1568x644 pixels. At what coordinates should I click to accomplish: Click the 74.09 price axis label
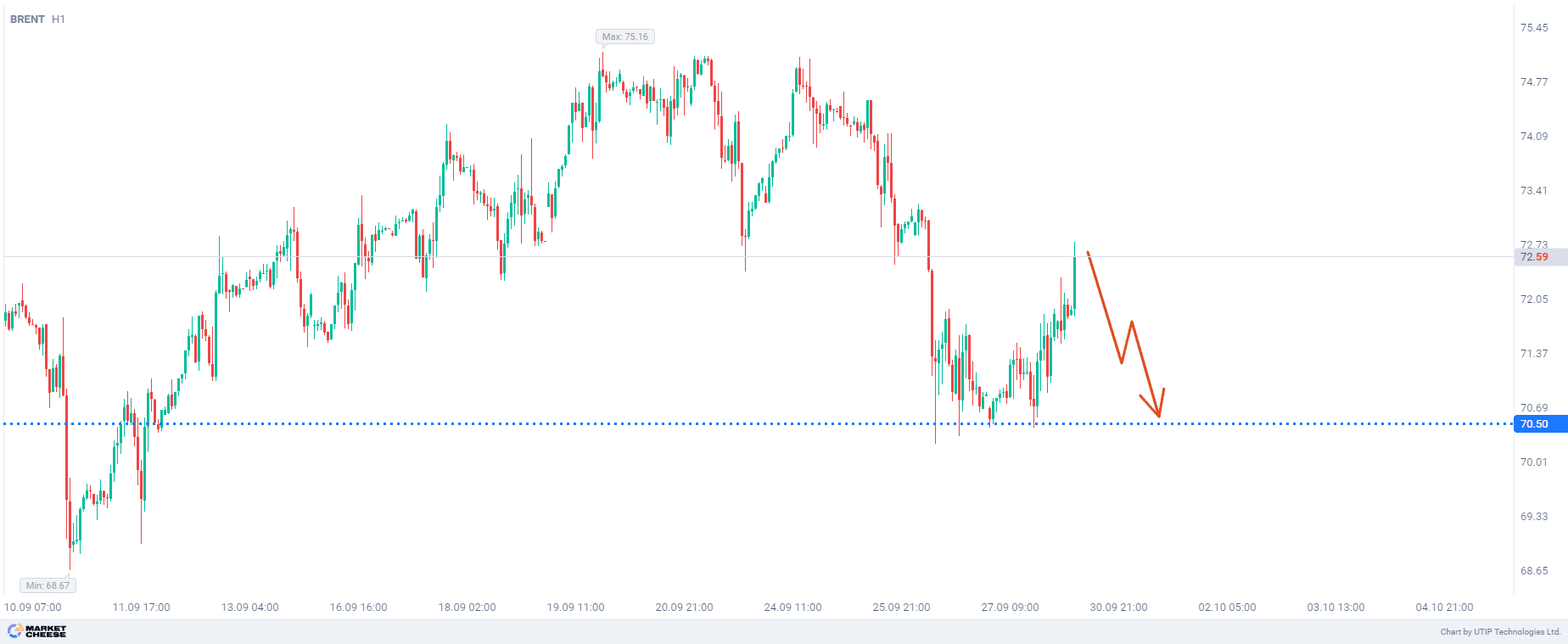point(1533,137)
